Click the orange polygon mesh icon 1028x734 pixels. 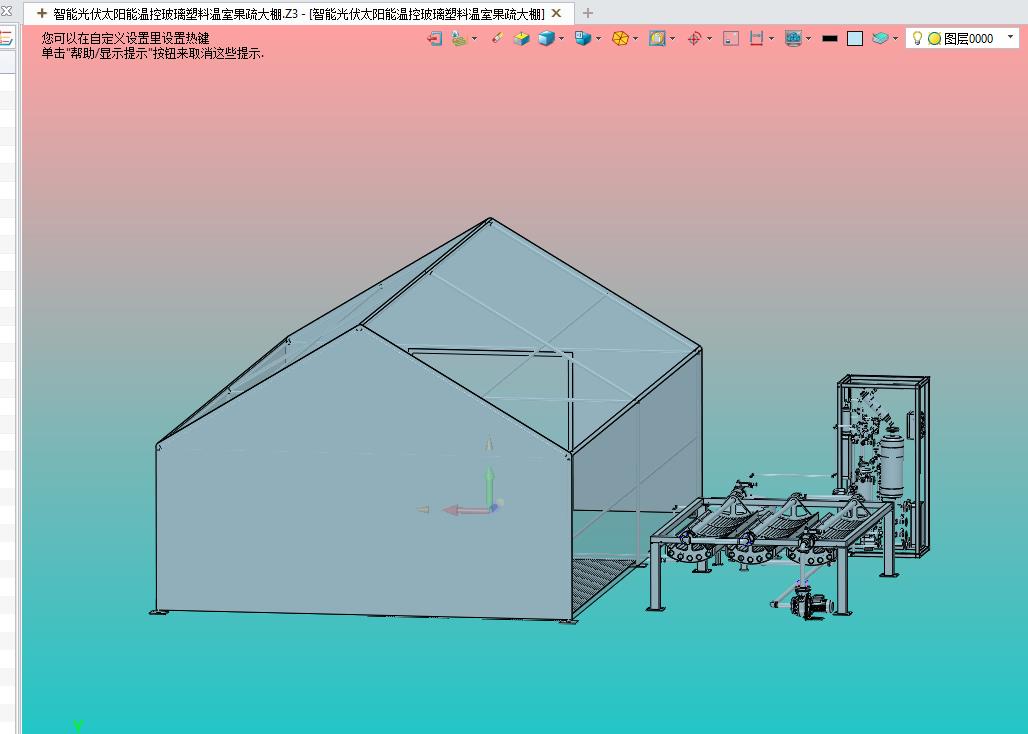[x=620, y=39]
